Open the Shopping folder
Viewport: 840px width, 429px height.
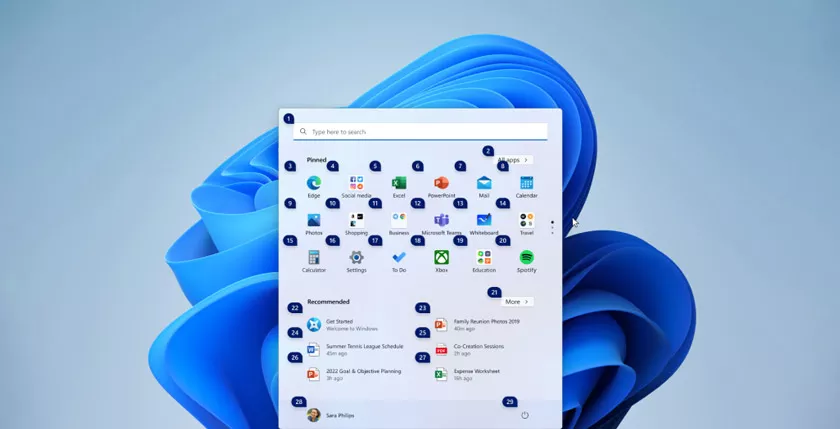pyautogui.click(x=356, y=220)
